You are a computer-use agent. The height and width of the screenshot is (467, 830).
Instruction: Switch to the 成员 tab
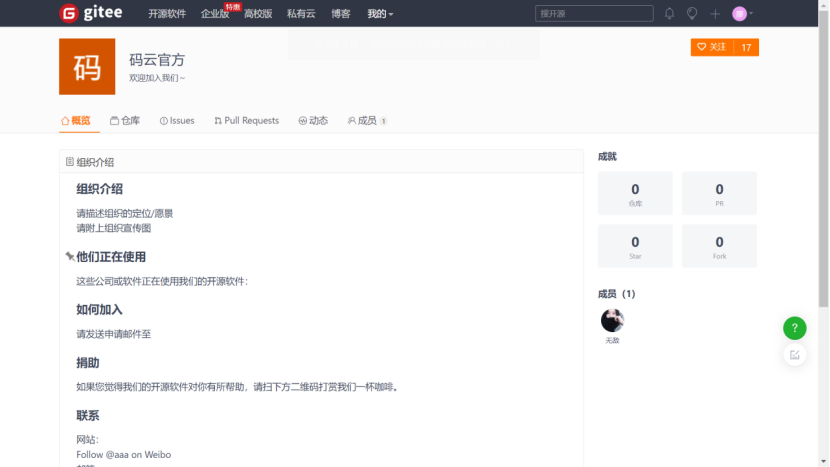[367, 121]
